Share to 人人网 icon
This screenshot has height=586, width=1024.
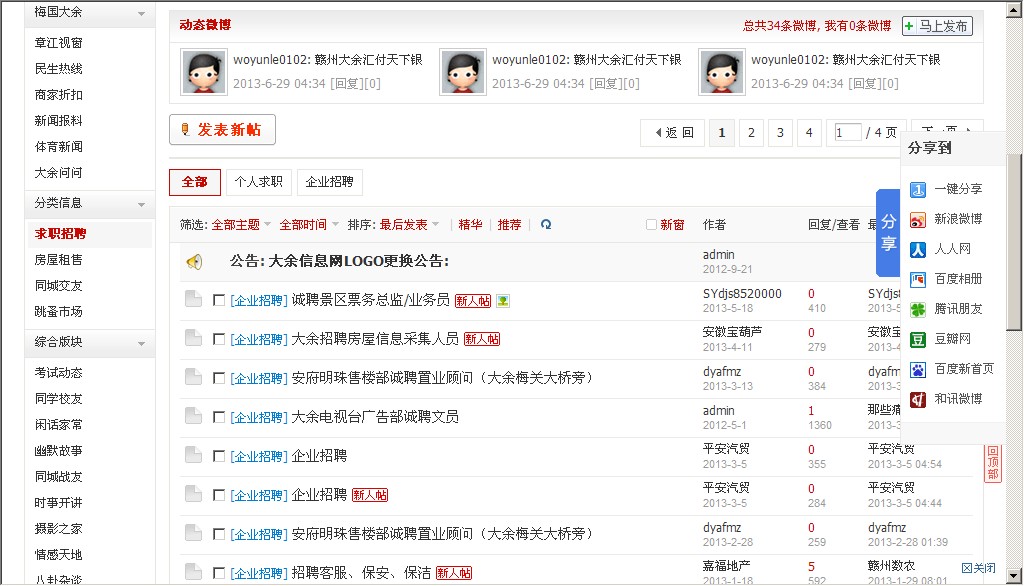coord(918,250)
